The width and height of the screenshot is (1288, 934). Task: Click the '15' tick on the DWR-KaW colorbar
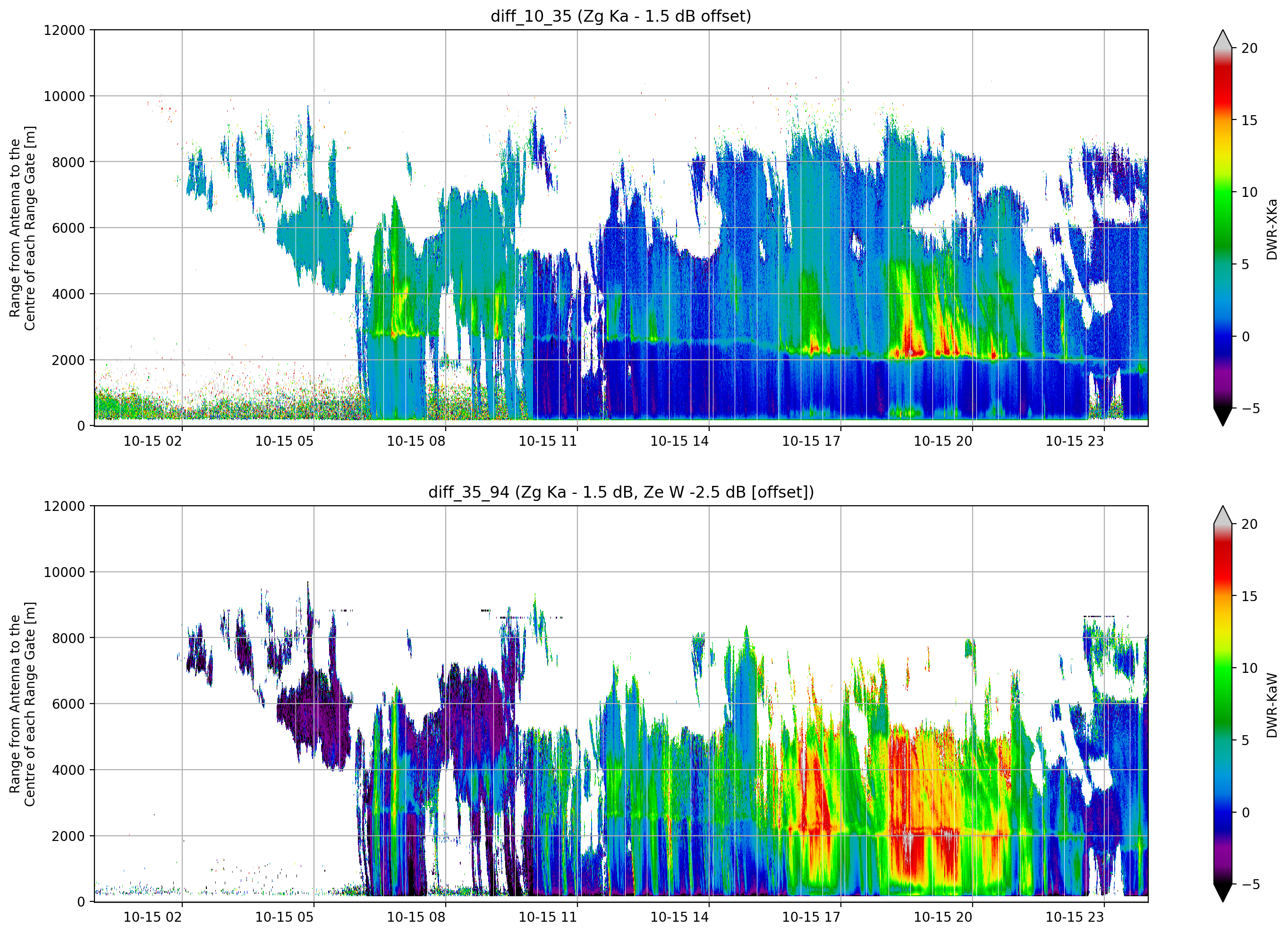1249,596
